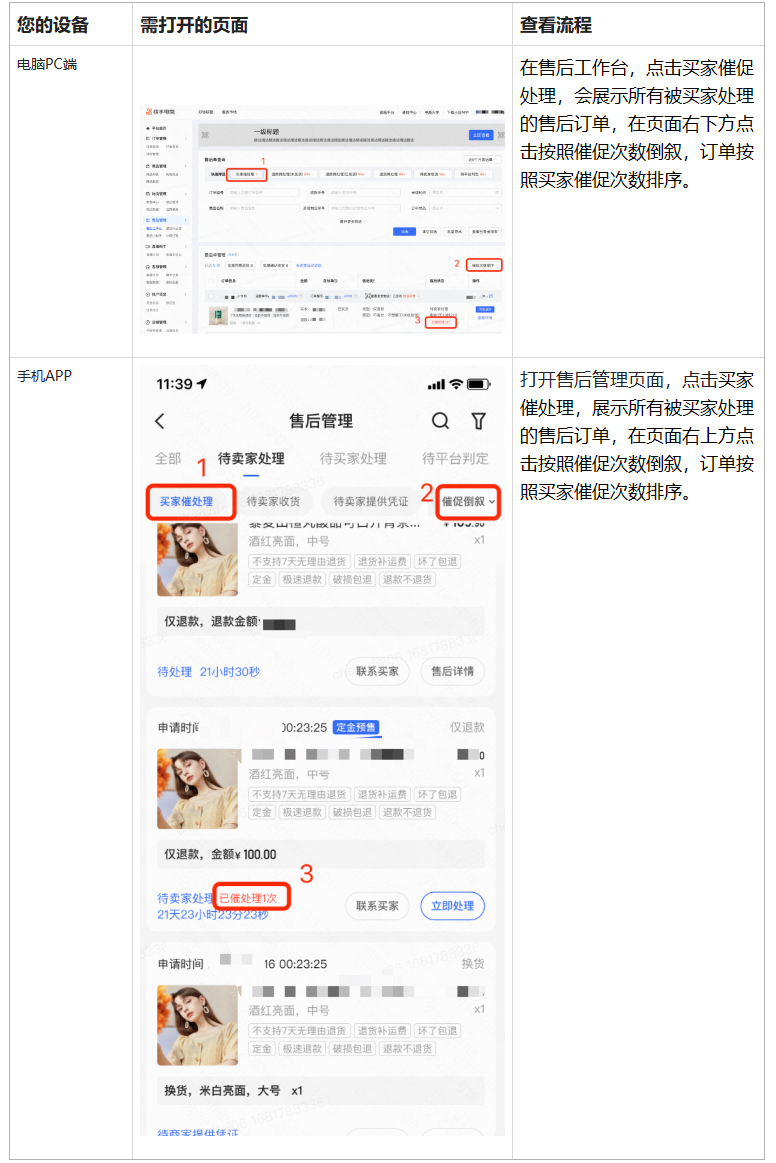Click the 换货，米白亮面，大号 x1 line
Viewport: 776px width, 1163px height.
(234, 1090)
